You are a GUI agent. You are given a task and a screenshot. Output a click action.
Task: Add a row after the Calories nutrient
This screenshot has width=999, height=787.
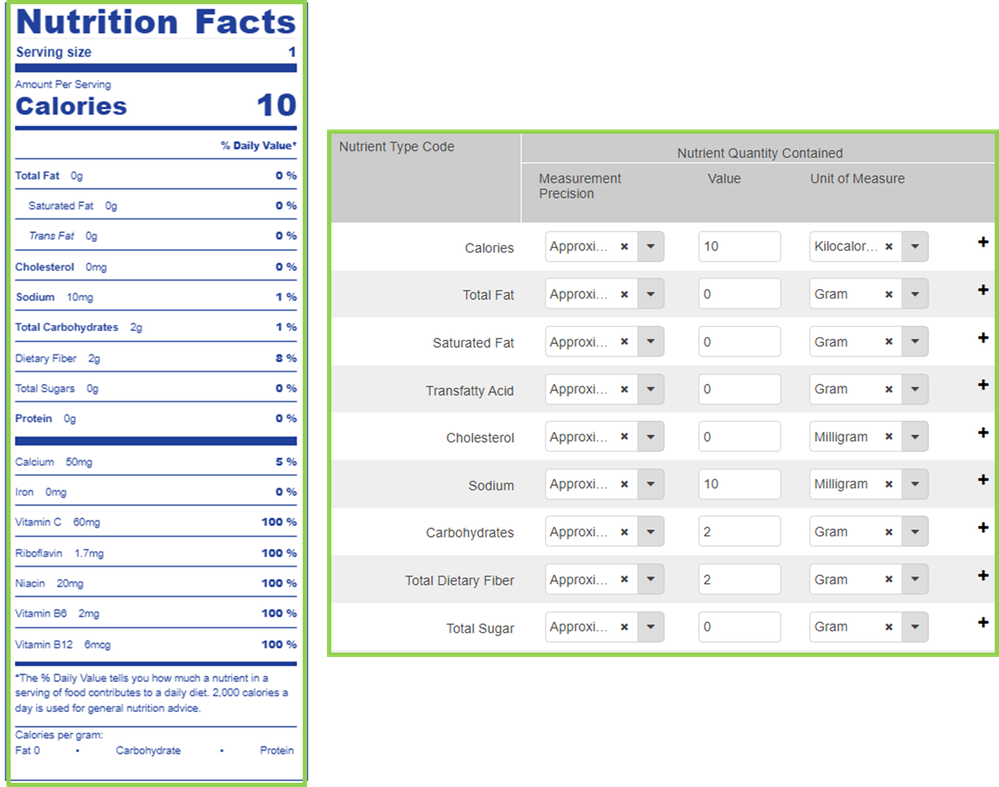click(x=983, y=242)
